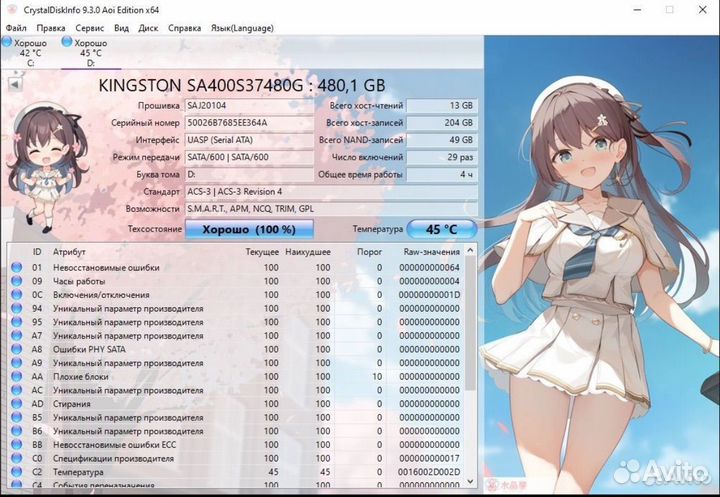Click the CrystalDiskInfo app icon in title bar
Screen dimensions: 720x497
point(12,10)
